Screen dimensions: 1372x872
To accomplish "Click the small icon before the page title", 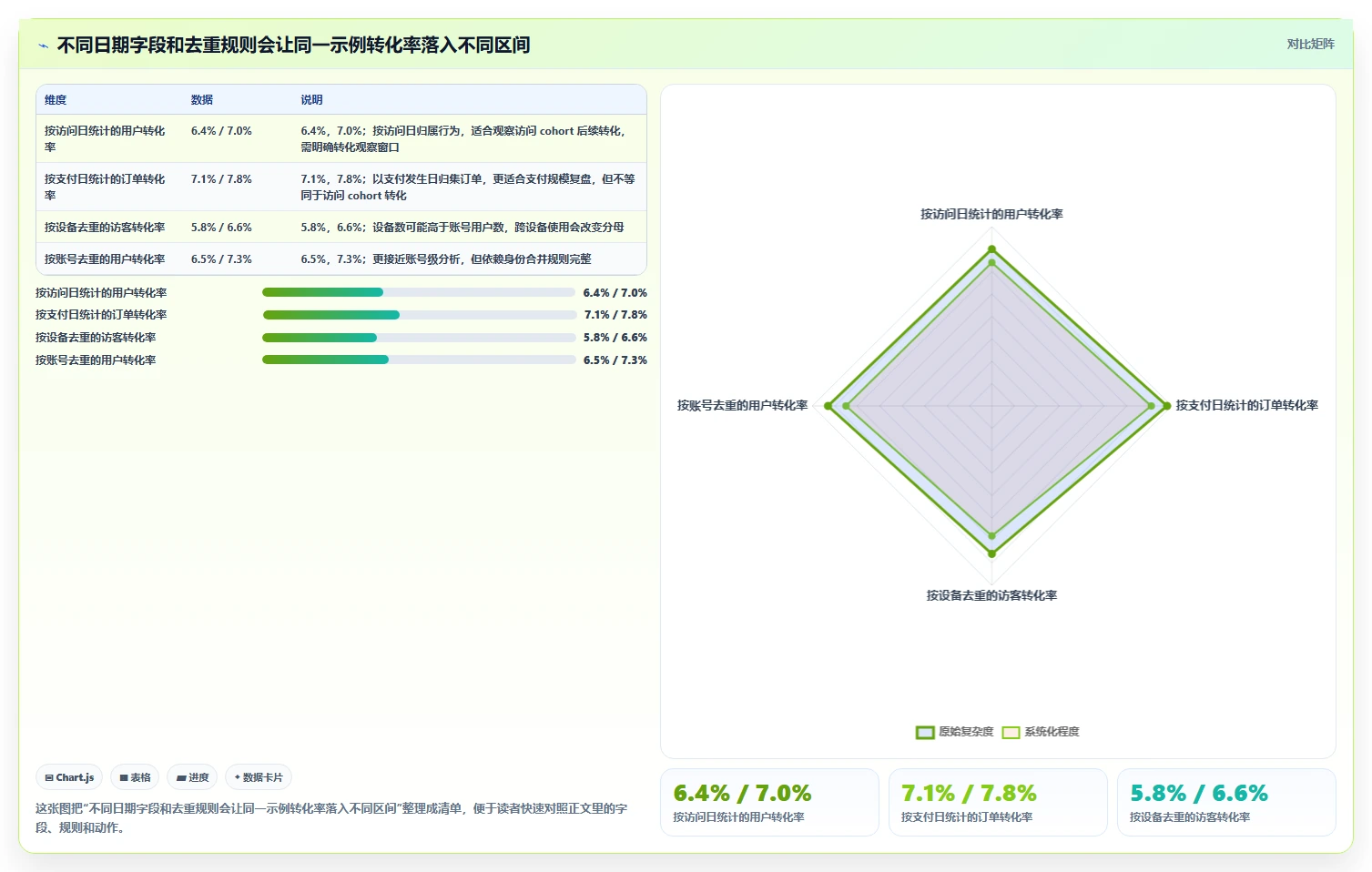I will tap(43, 46).
